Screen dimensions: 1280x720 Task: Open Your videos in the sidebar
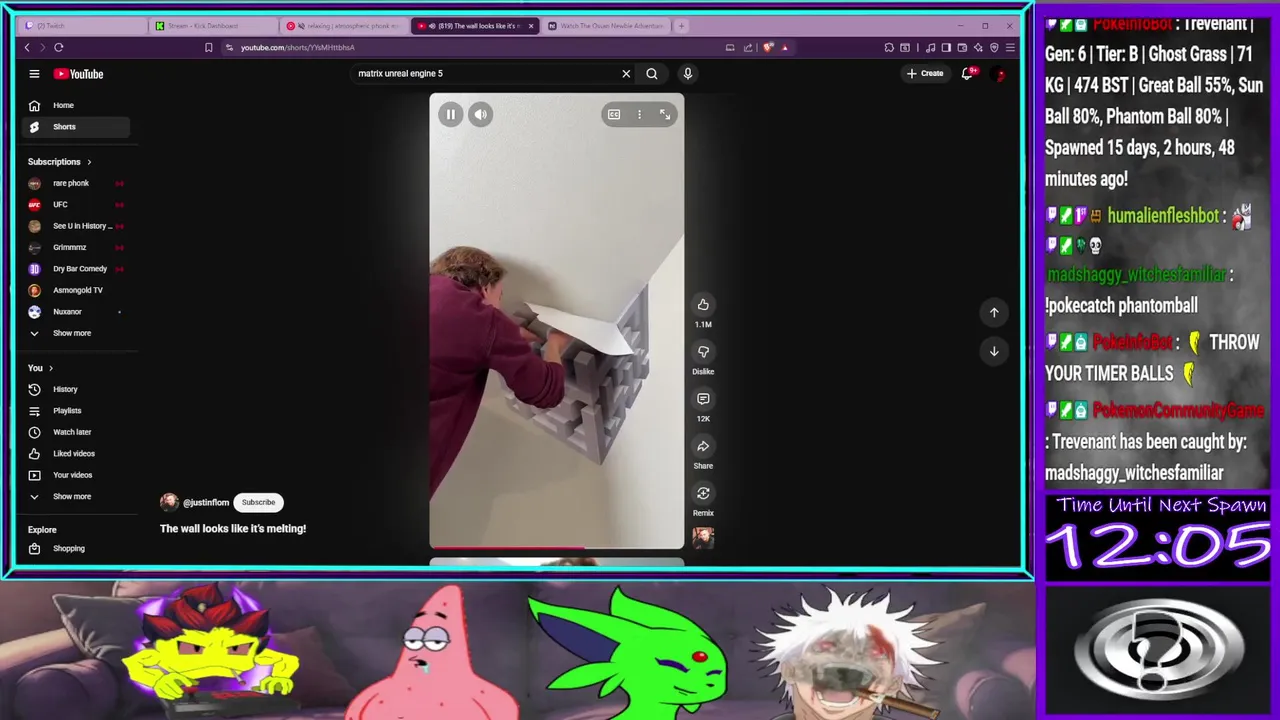[76, 475]
